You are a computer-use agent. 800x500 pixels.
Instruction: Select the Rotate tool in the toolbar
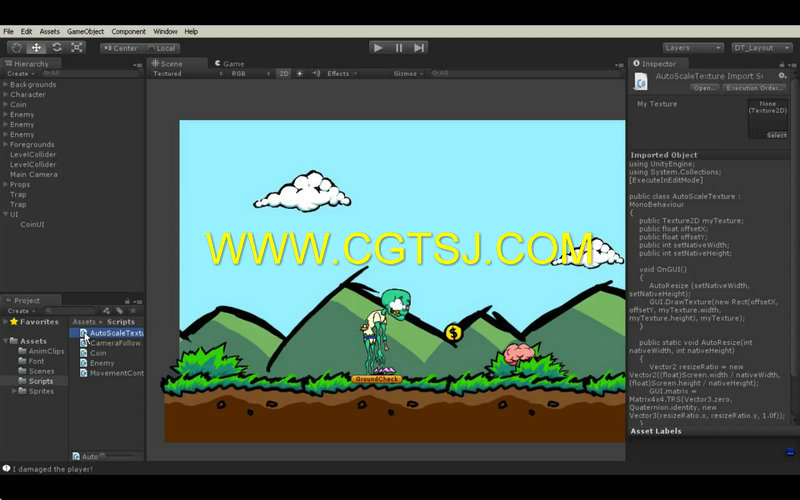tap(57, 47)
